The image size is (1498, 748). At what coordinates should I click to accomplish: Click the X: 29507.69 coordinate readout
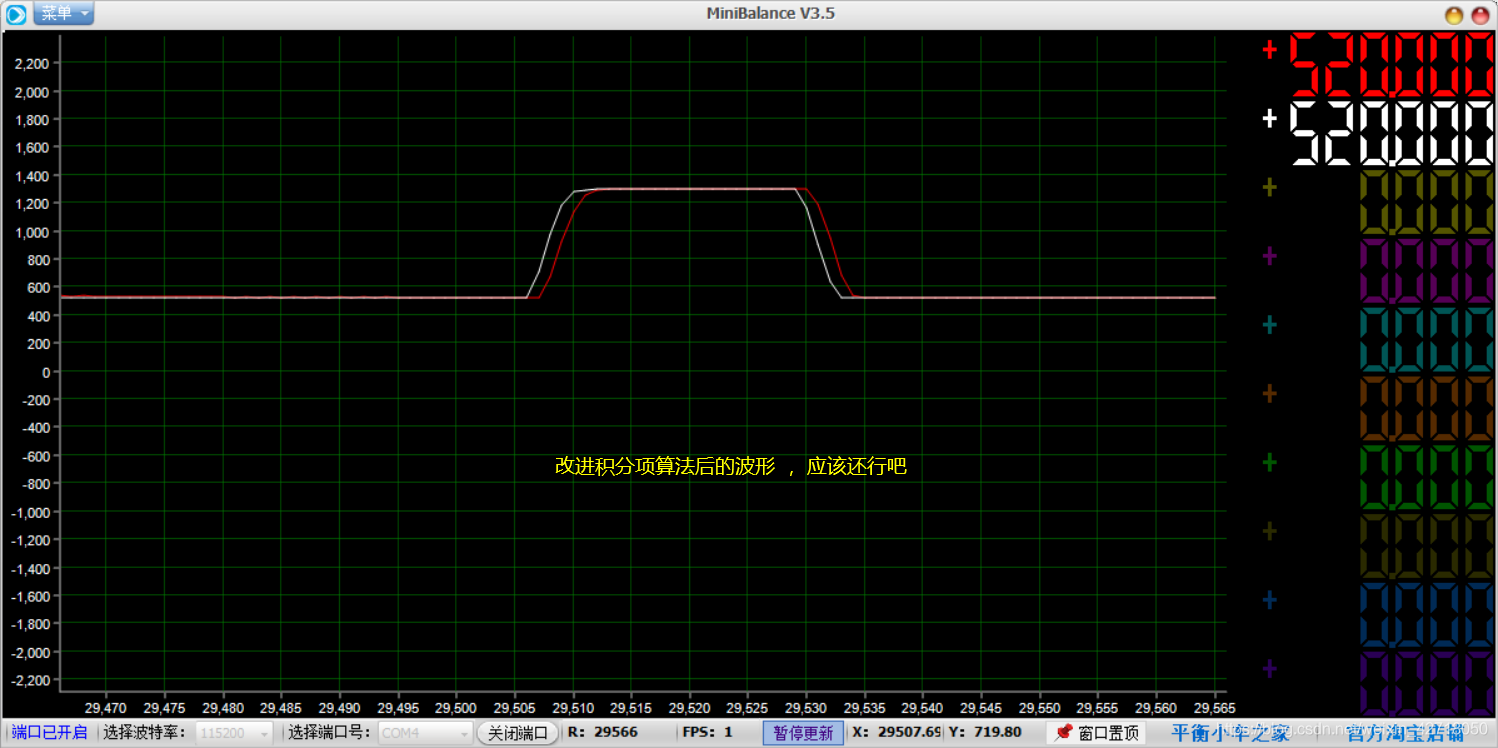pos(897,733)
